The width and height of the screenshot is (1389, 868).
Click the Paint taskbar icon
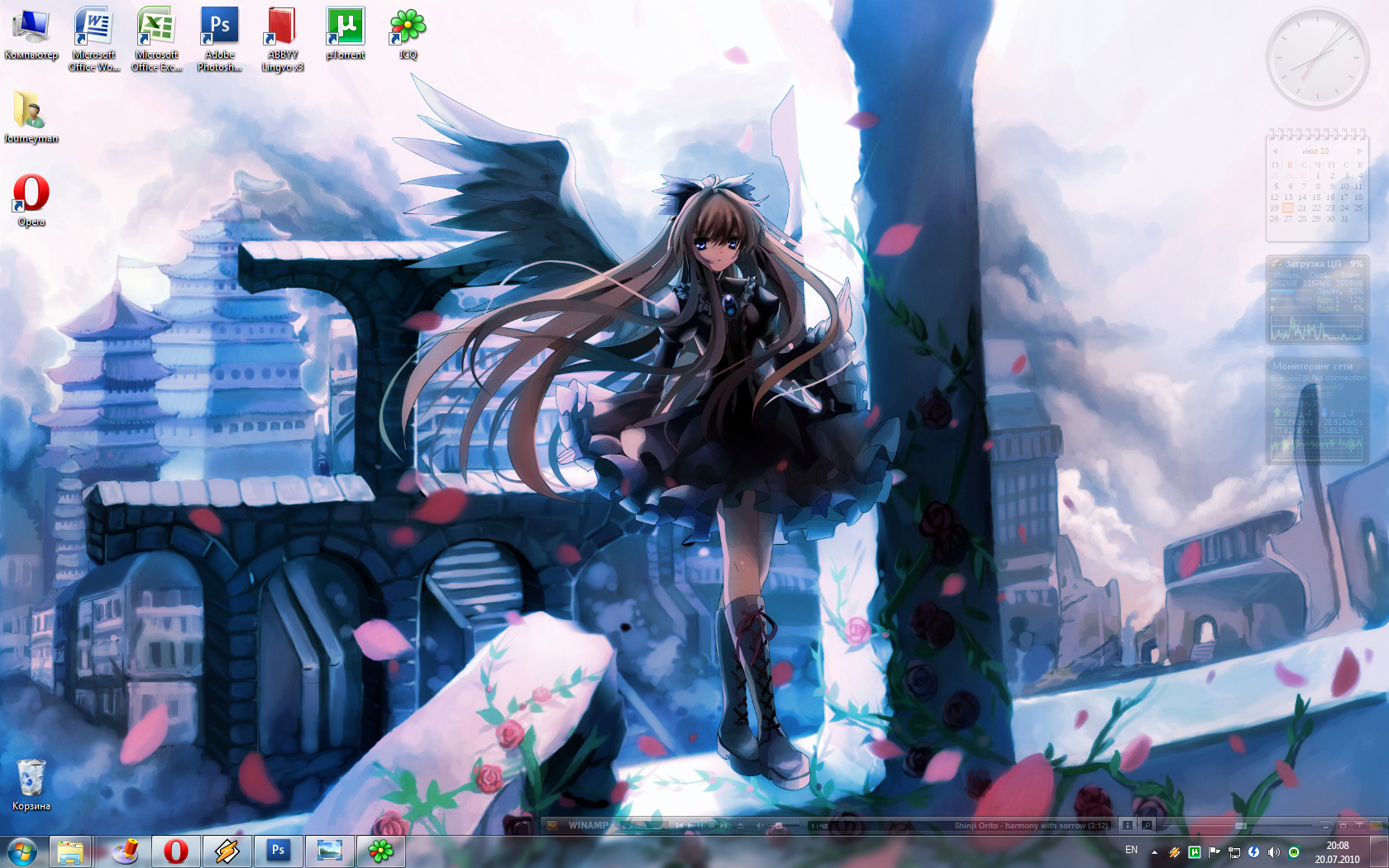coord(125,851)
